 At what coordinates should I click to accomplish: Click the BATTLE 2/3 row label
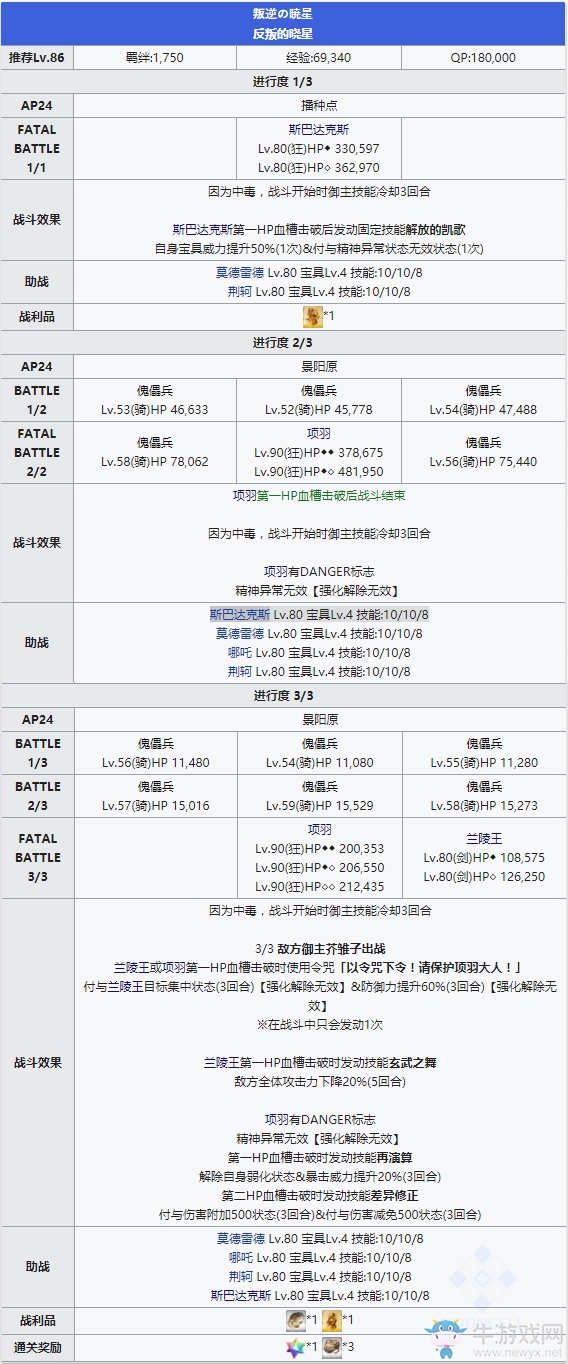[x=37, y=796]
